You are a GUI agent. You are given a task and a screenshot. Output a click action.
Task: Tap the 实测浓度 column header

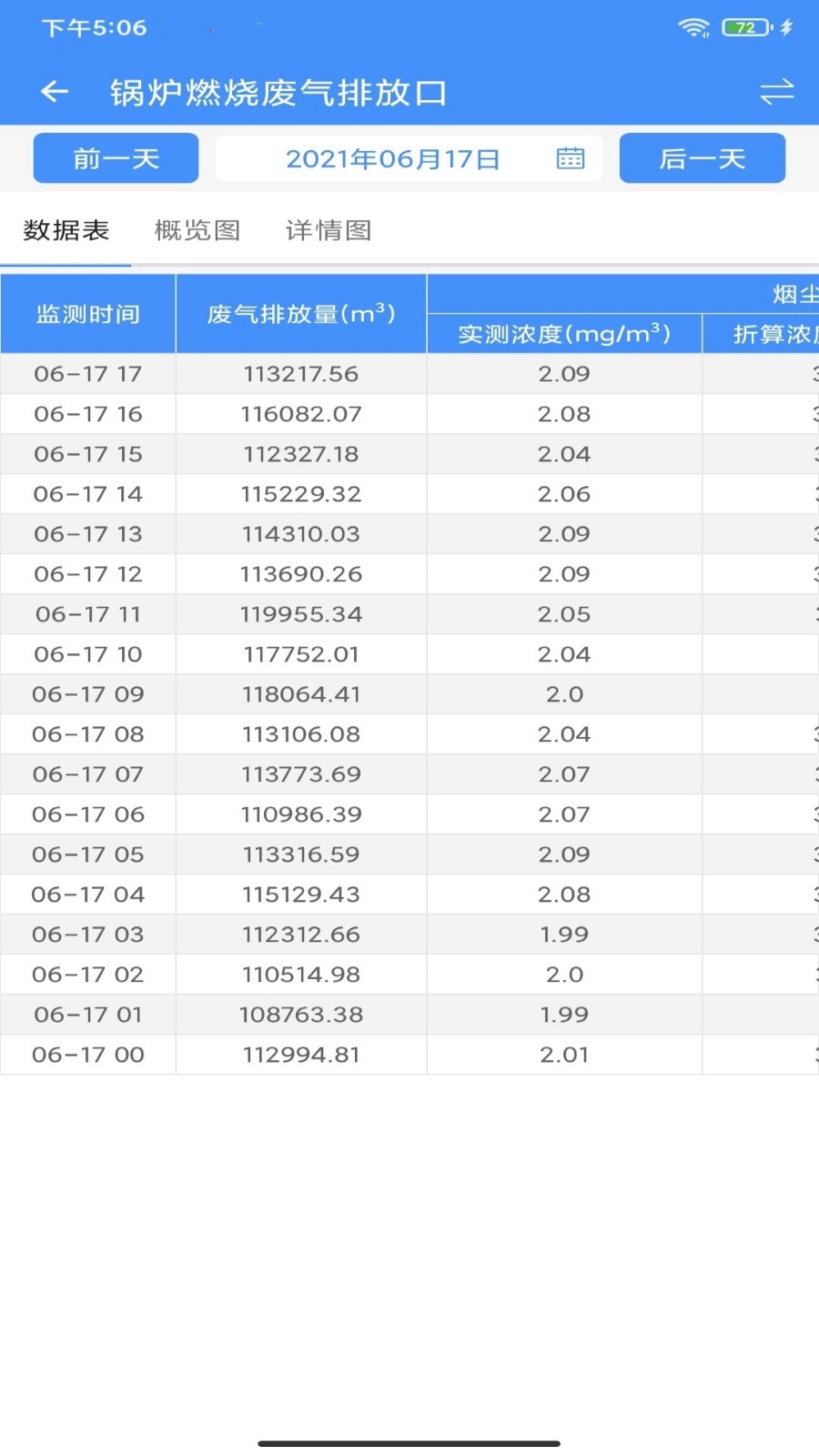pyautogui.click(x=564, y=334)
